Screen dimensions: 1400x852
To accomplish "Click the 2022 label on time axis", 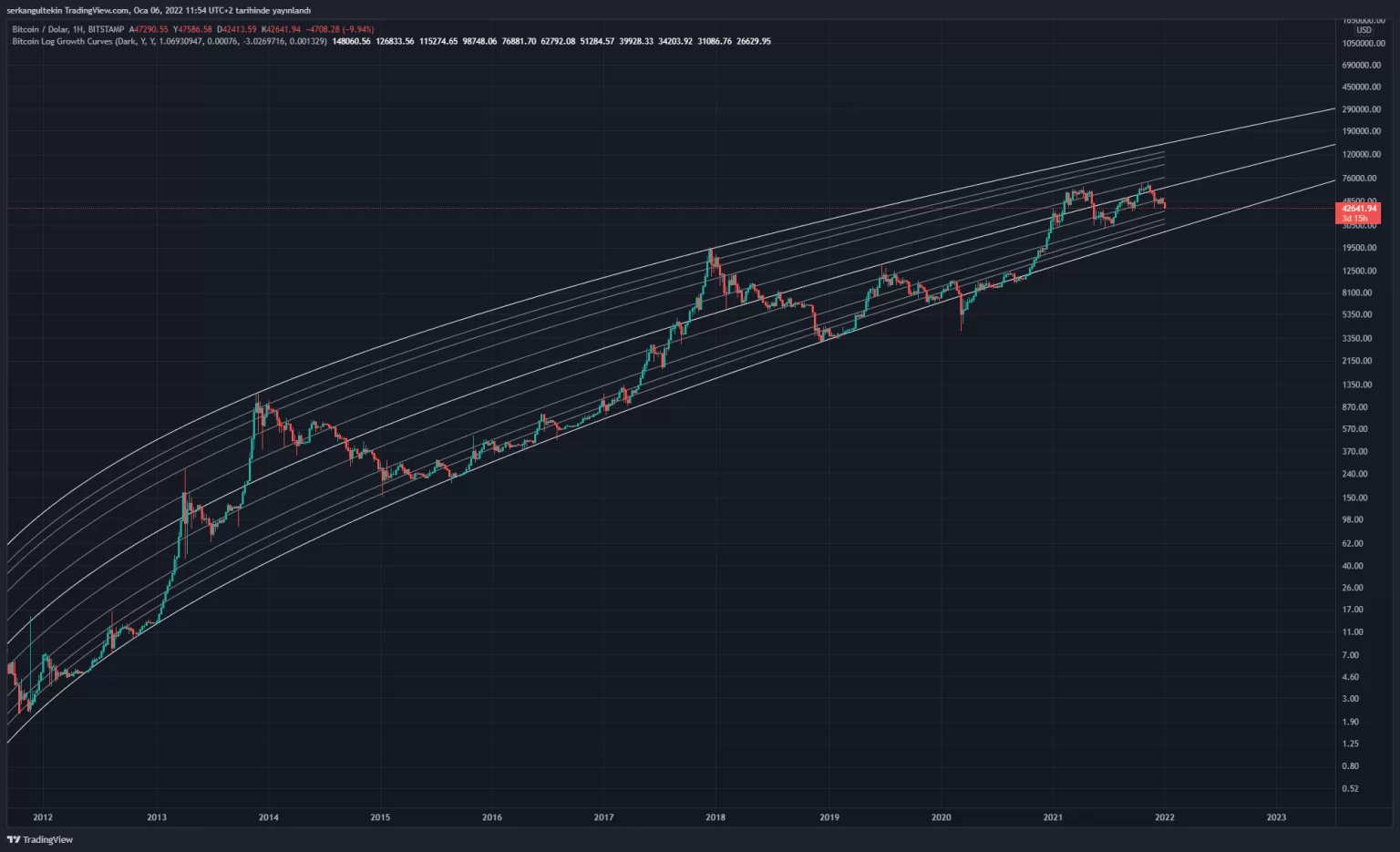I will (x=1164, y=817).
